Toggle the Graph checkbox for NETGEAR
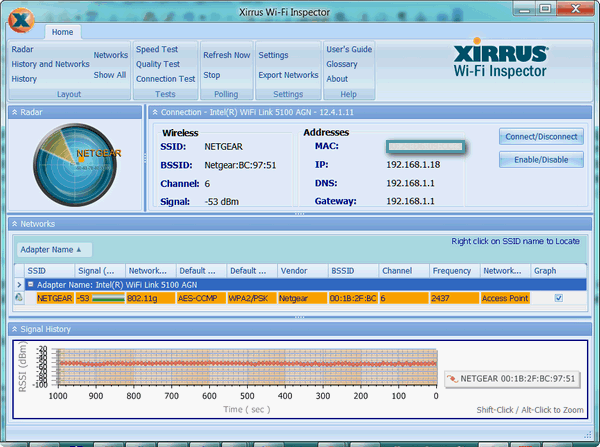This screenshot has height=447, width=600. pyautogui.click(x=559, y=298)
